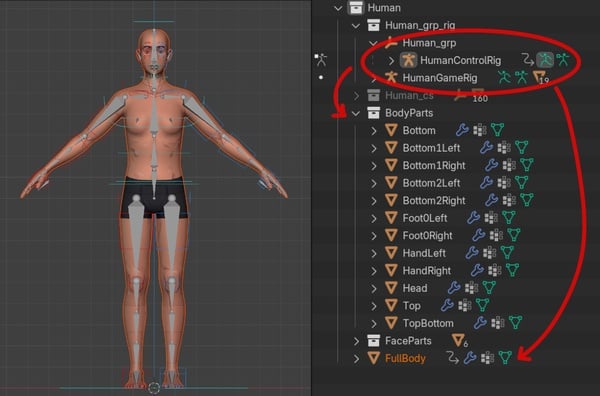
Task: Select the FullBody object name
Action: pos(405,358)
